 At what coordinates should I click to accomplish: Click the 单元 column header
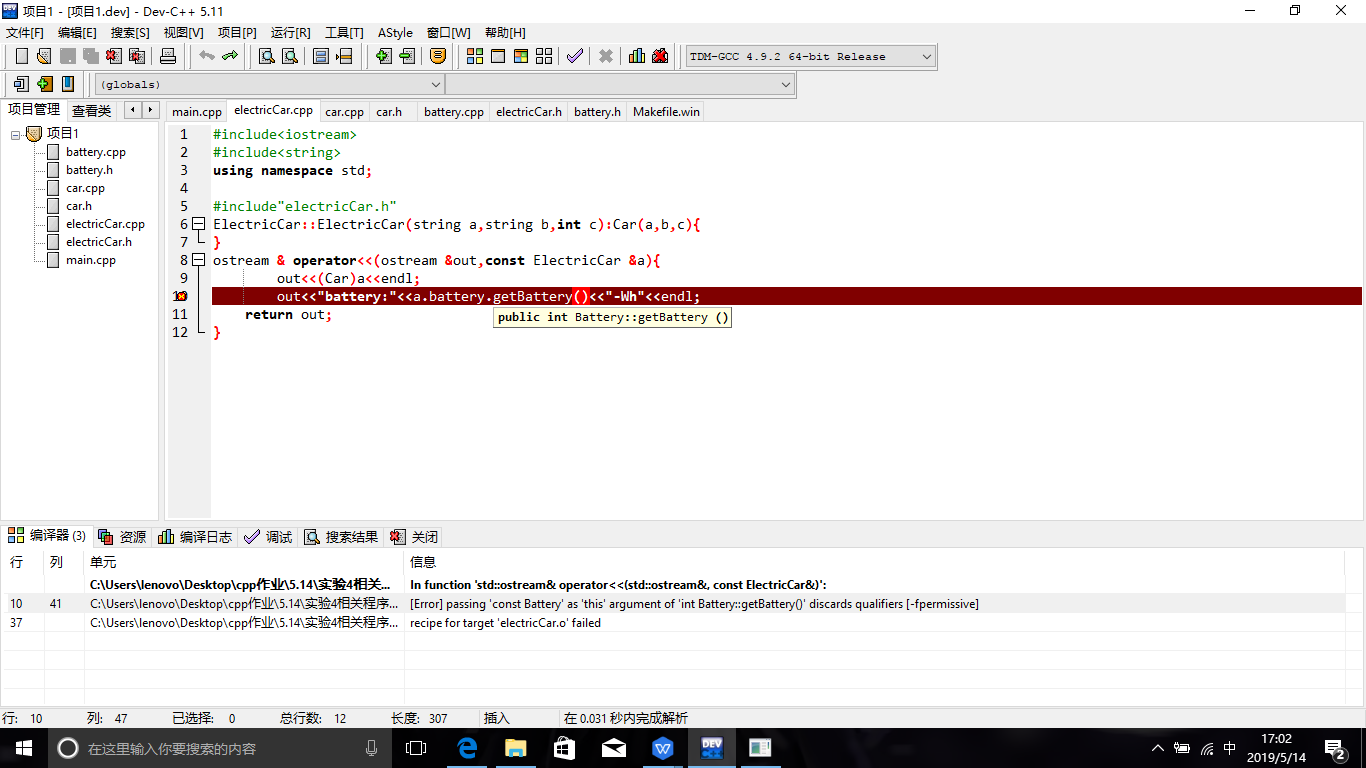(244, 563)
